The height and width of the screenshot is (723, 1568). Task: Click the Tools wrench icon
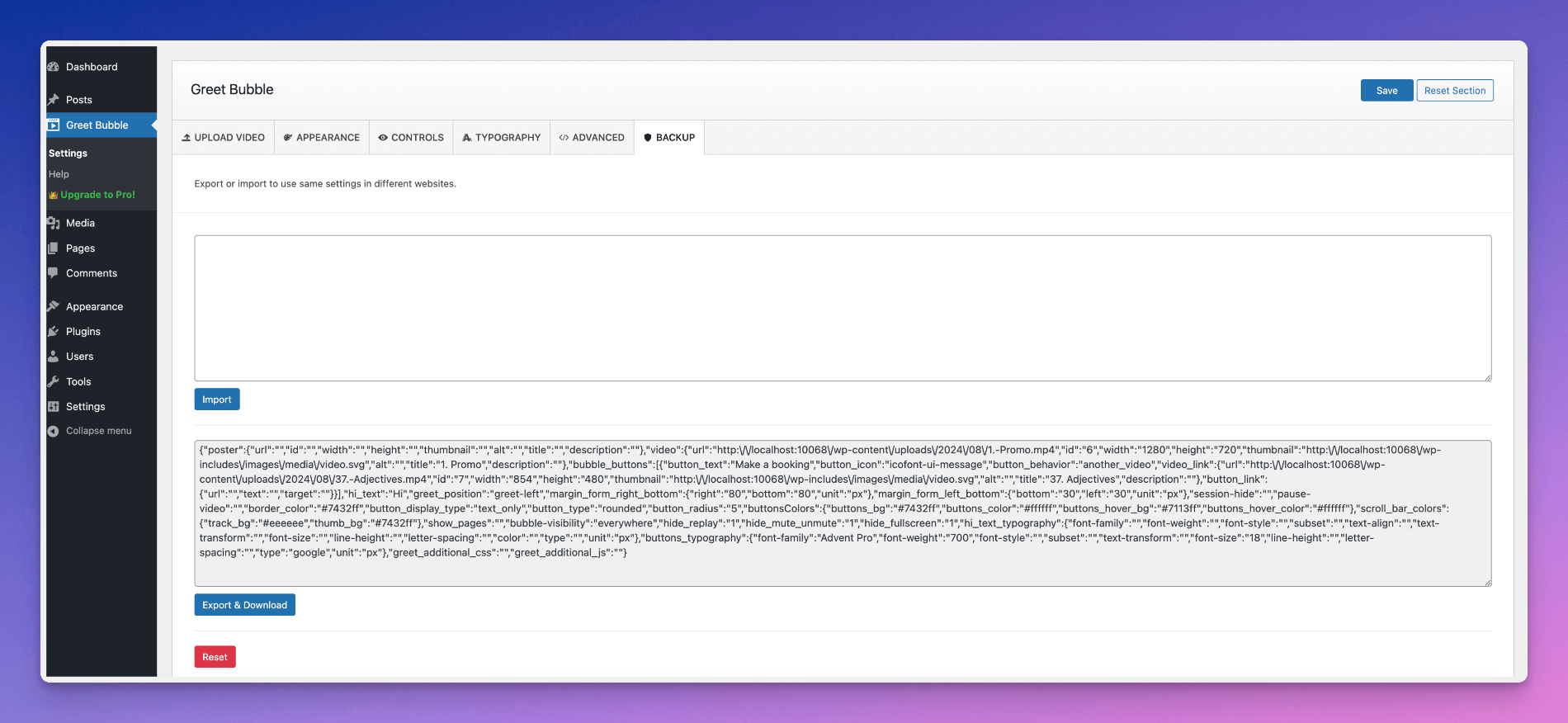click(x=53, y=381)
